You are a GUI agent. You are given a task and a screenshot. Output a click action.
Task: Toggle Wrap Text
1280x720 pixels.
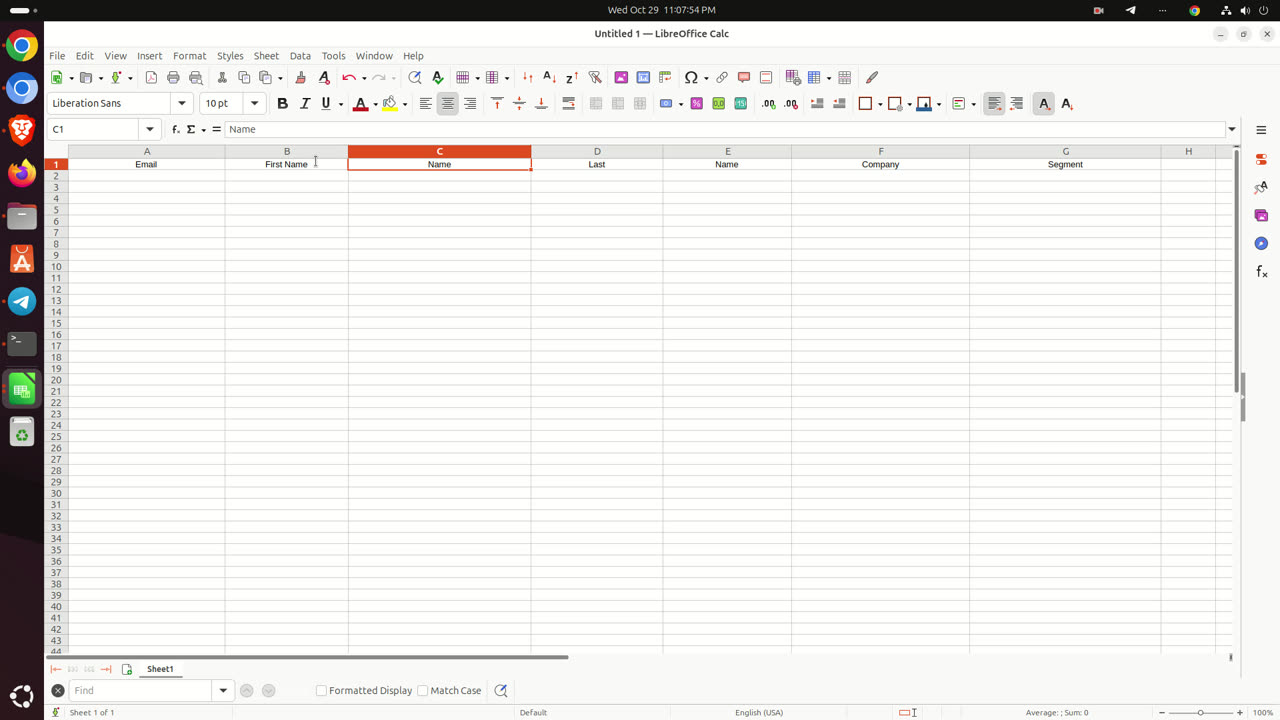point(568,103)
